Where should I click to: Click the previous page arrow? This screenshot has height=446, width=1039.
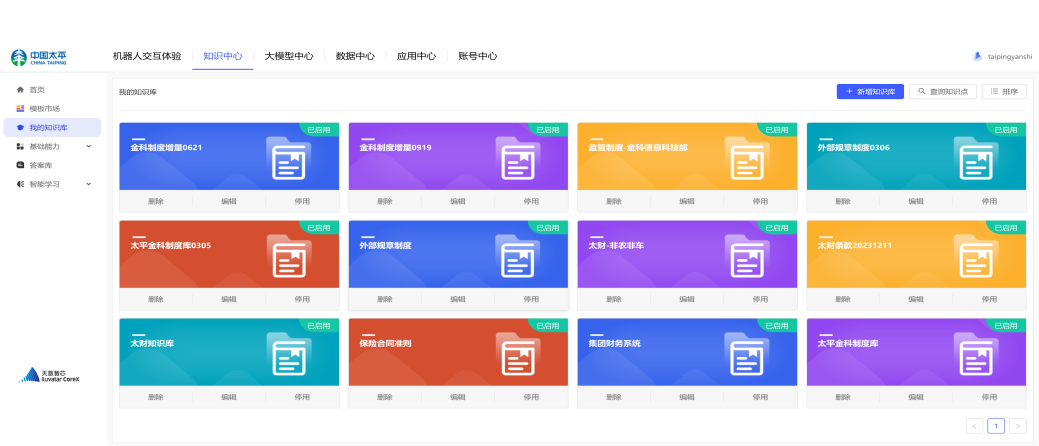974,426
